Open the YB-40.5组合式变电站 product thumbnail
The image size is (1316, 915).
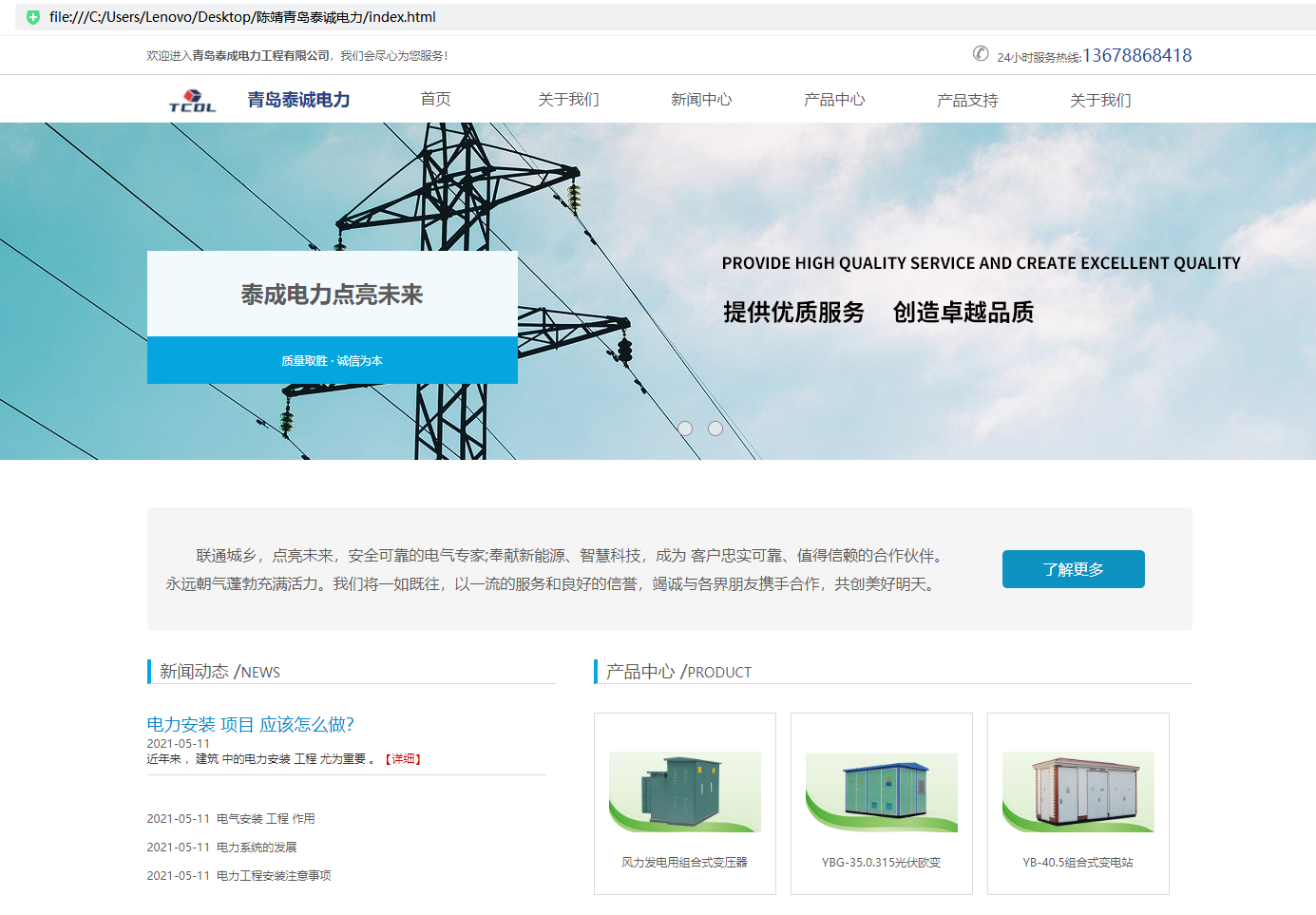(x=1078, y=791)
